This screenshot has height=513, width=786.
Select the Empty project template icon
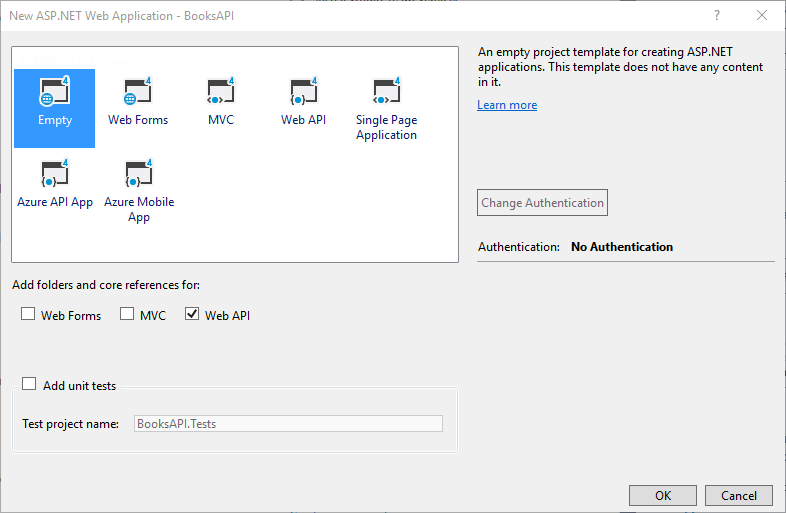pos(54,92)
